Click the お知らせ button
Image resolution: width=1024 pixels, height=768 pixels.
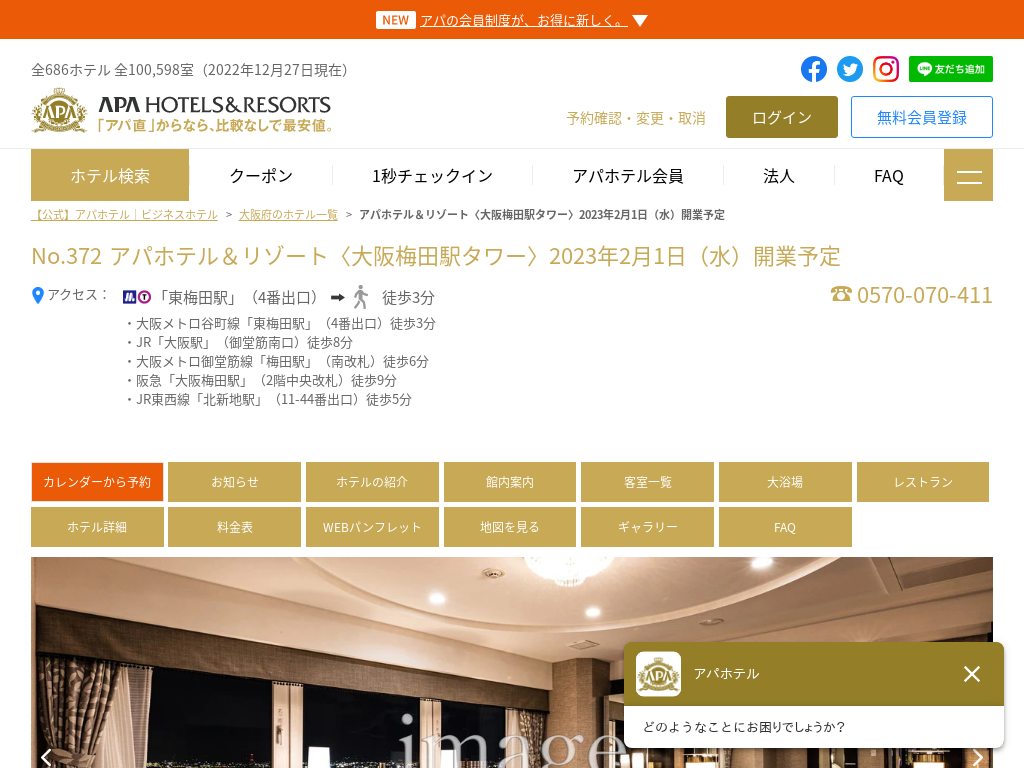coord(234,482)
